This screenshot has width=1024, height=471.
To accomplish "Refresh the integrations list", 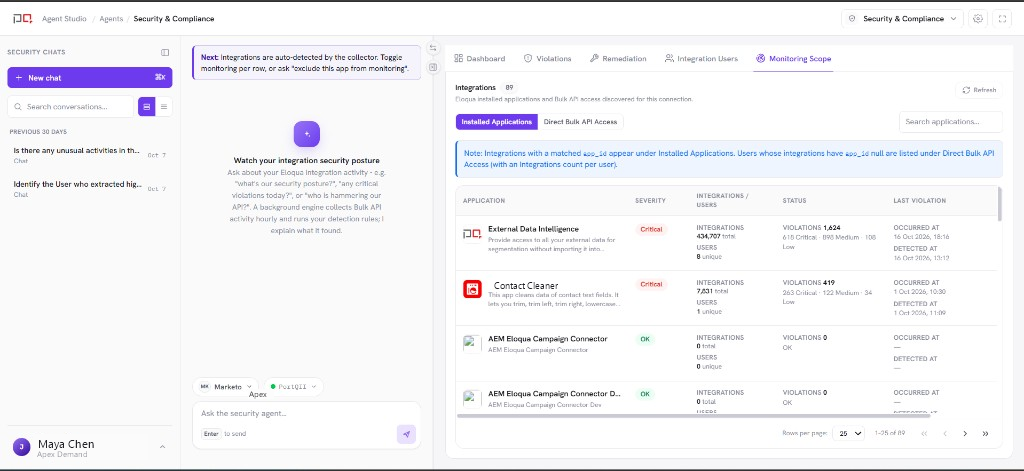I will 979,90.
